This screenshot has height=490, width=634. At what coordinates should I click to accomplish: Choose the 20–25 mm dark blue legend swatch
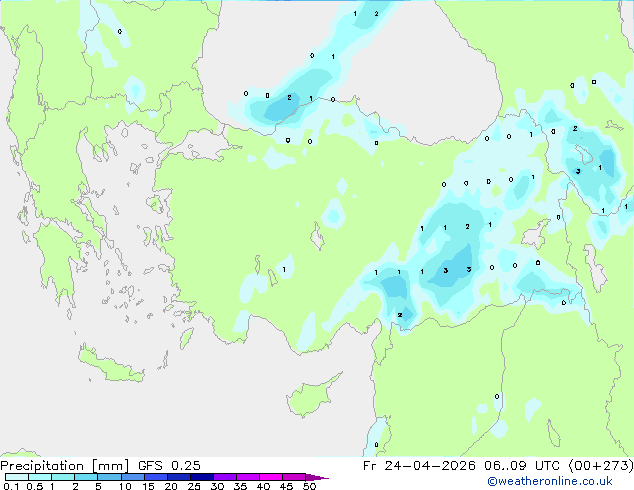pos(178,477)
